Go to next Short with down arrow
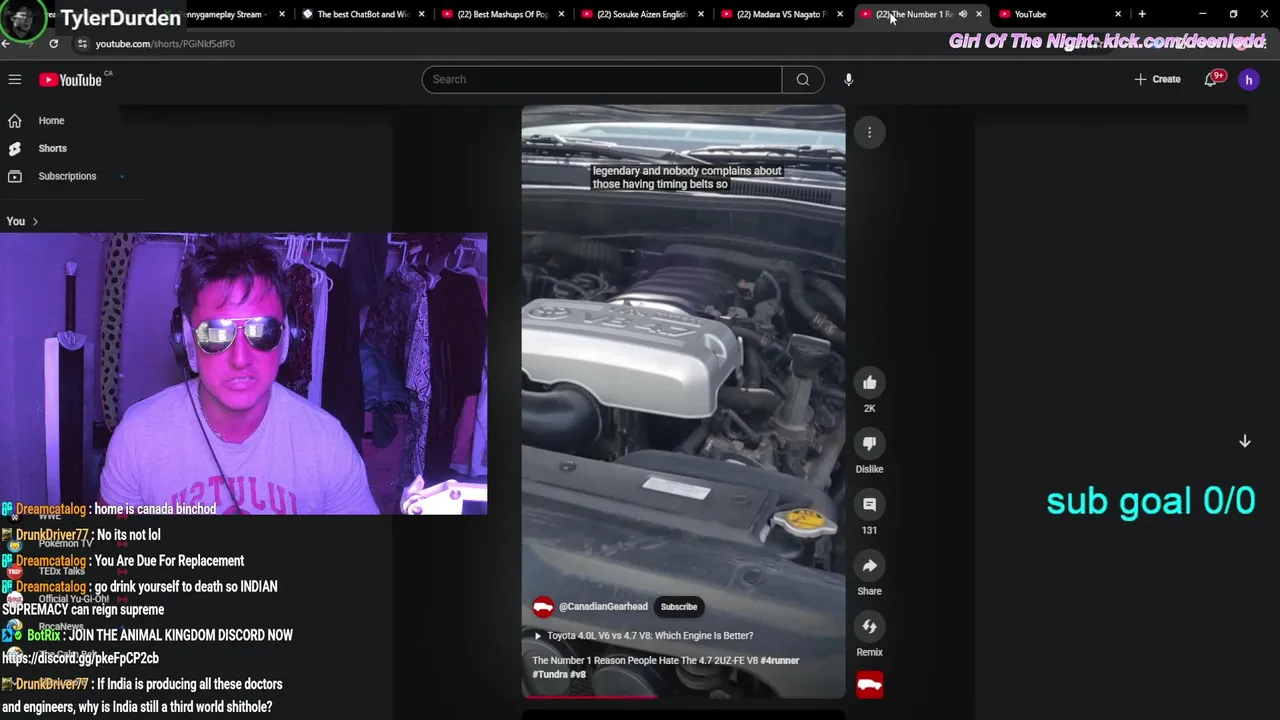 1245,441
